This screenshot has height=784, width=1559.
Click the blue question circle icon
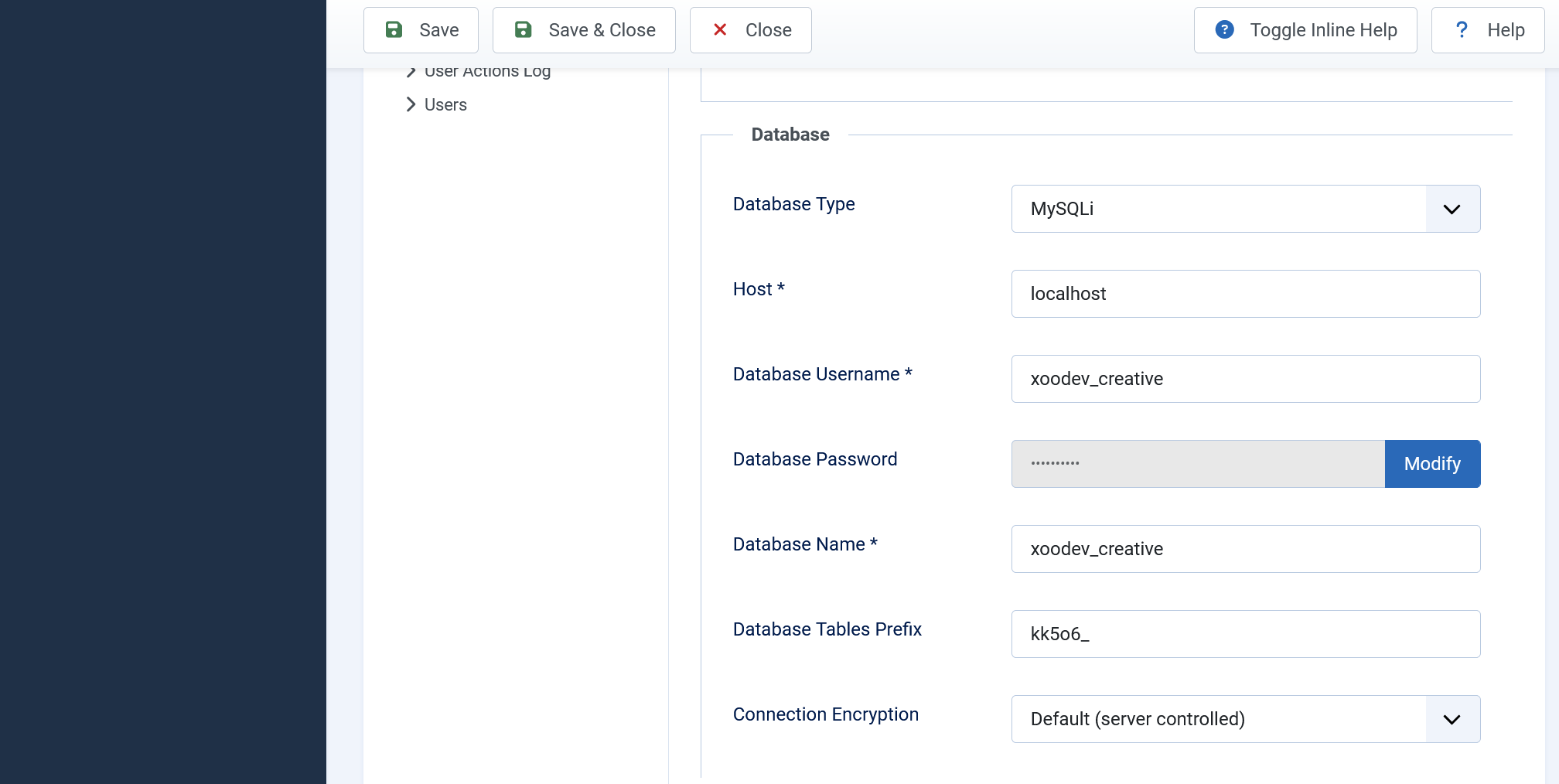(x=1224, y=29)
